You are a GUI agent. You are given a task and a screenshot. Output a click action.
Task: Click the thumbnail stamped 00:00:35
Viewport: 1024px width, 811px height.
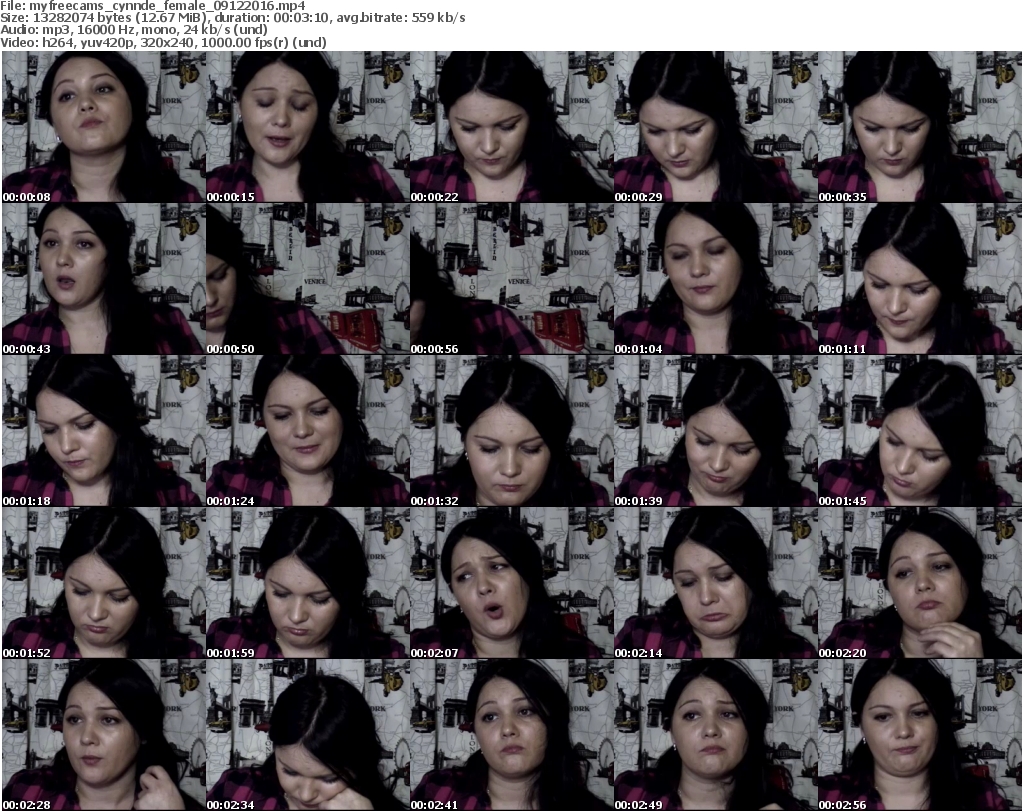click(919, 127)
